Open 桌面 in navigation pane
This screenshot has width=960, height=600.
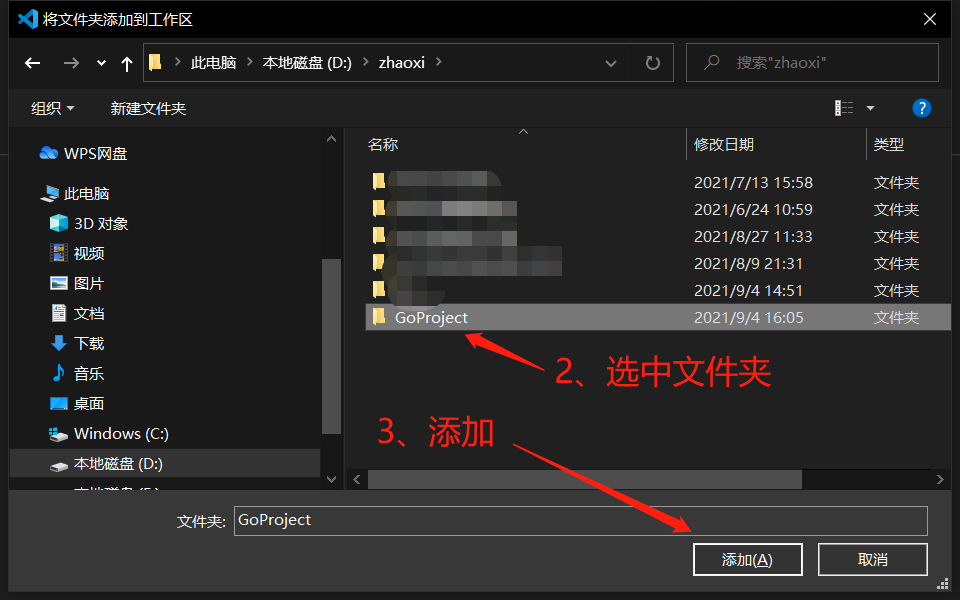[77, 403]
